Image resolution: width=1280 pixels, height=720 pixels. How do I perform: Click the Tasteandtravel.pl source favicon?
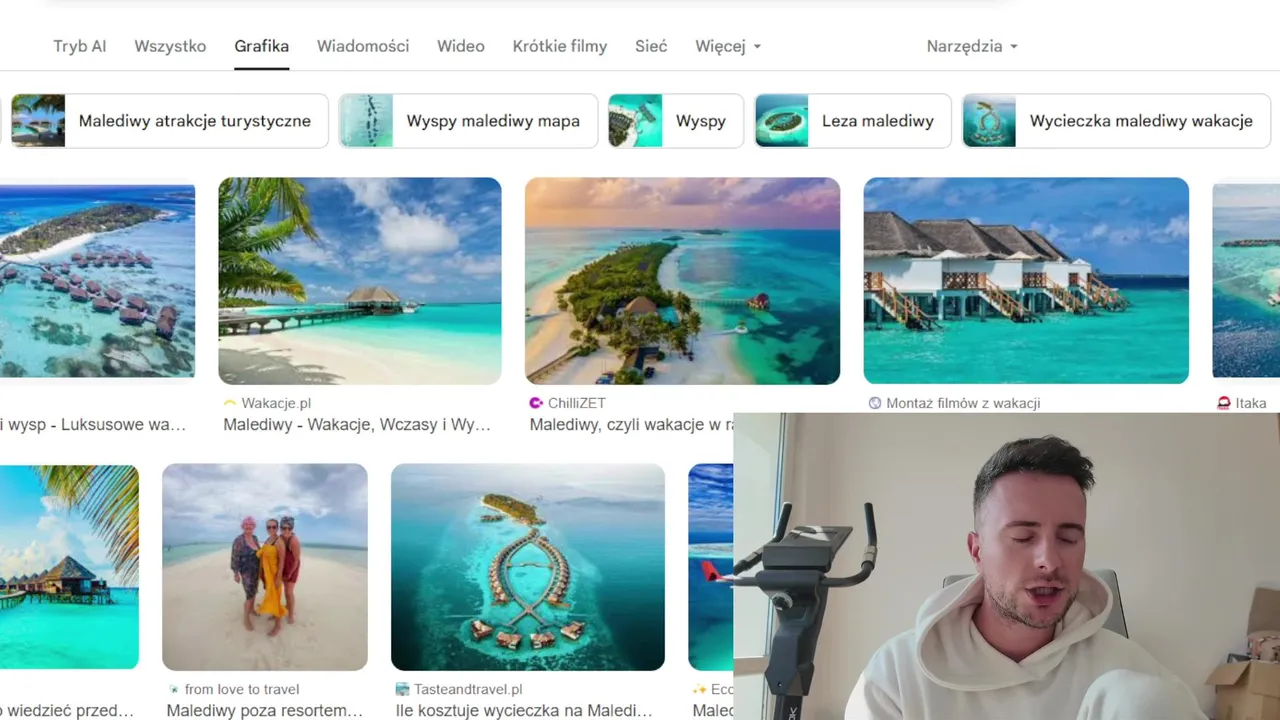point(402,689)
